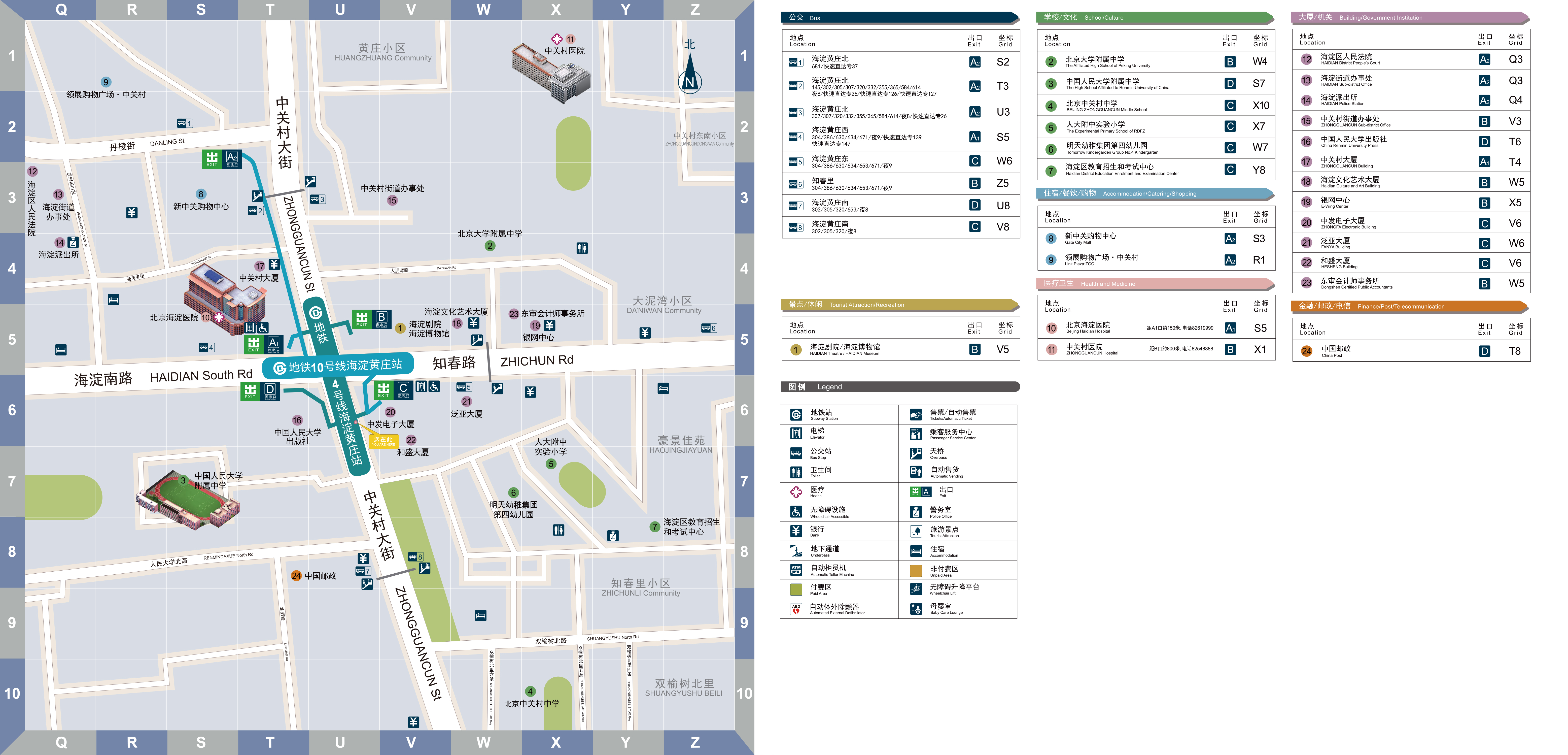1568x755 pixels.
Task: Click the AED defibrillator legend icon
Action: pyautogui.click(x=796, y=609)
